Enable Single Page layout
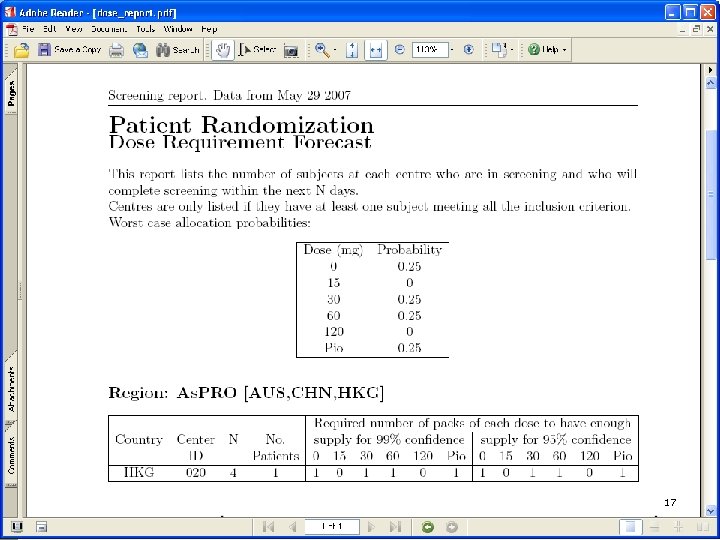 click(630, 527)
